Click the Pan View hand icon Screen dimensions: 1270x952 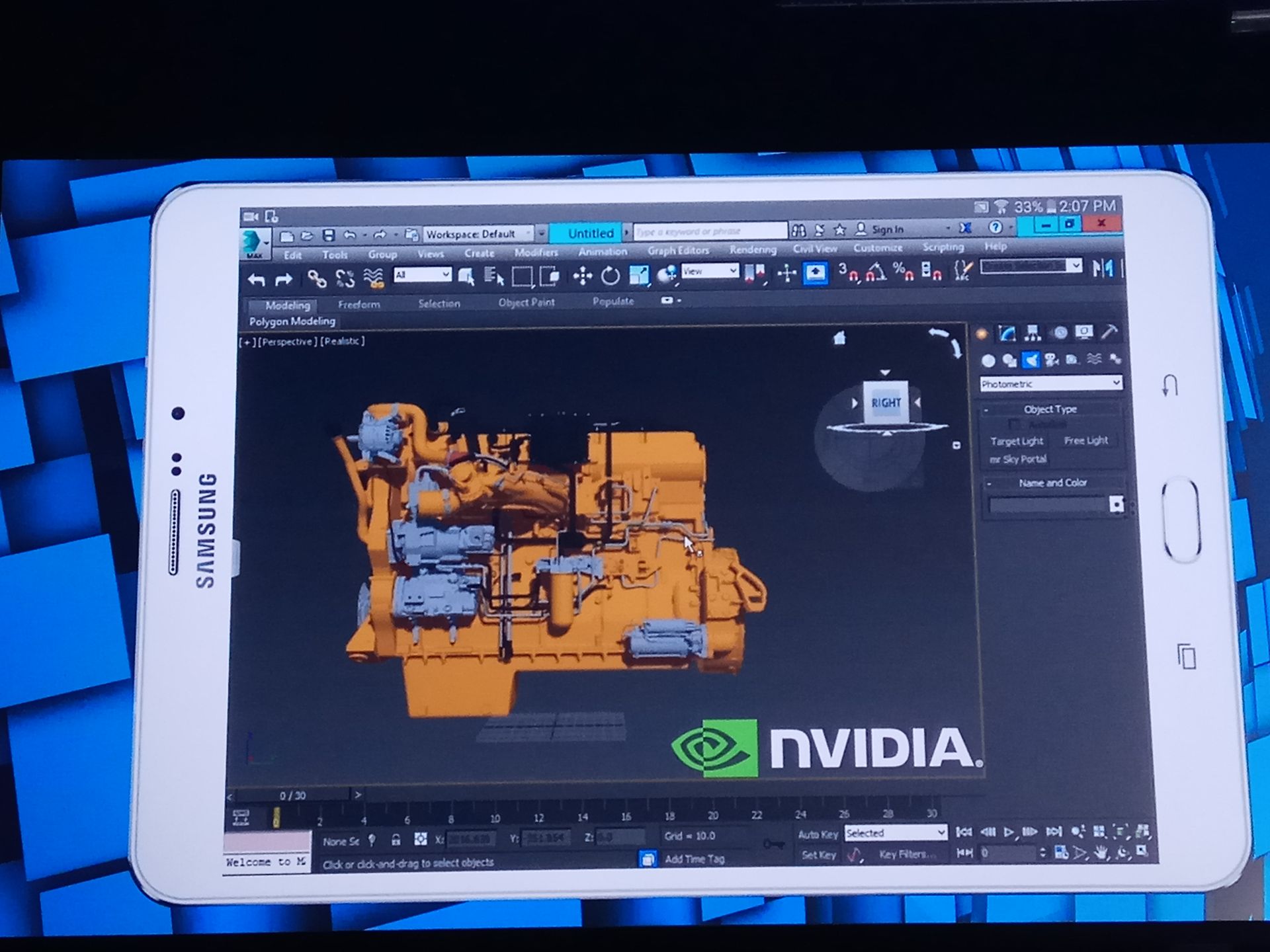click(x=1101, y=852)
